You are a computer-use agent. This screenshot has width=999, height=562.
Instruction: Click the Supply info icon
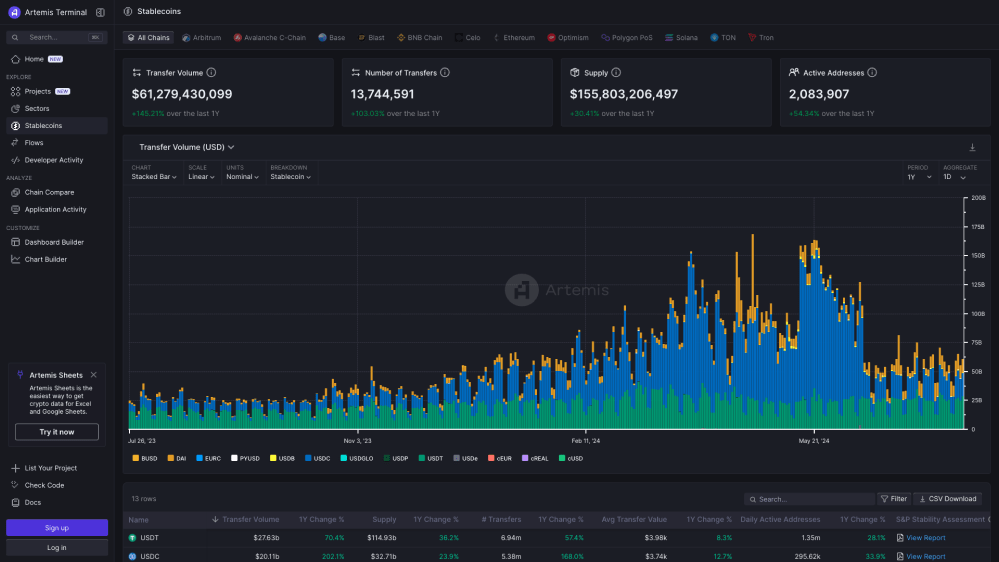[x=616, y=73]
